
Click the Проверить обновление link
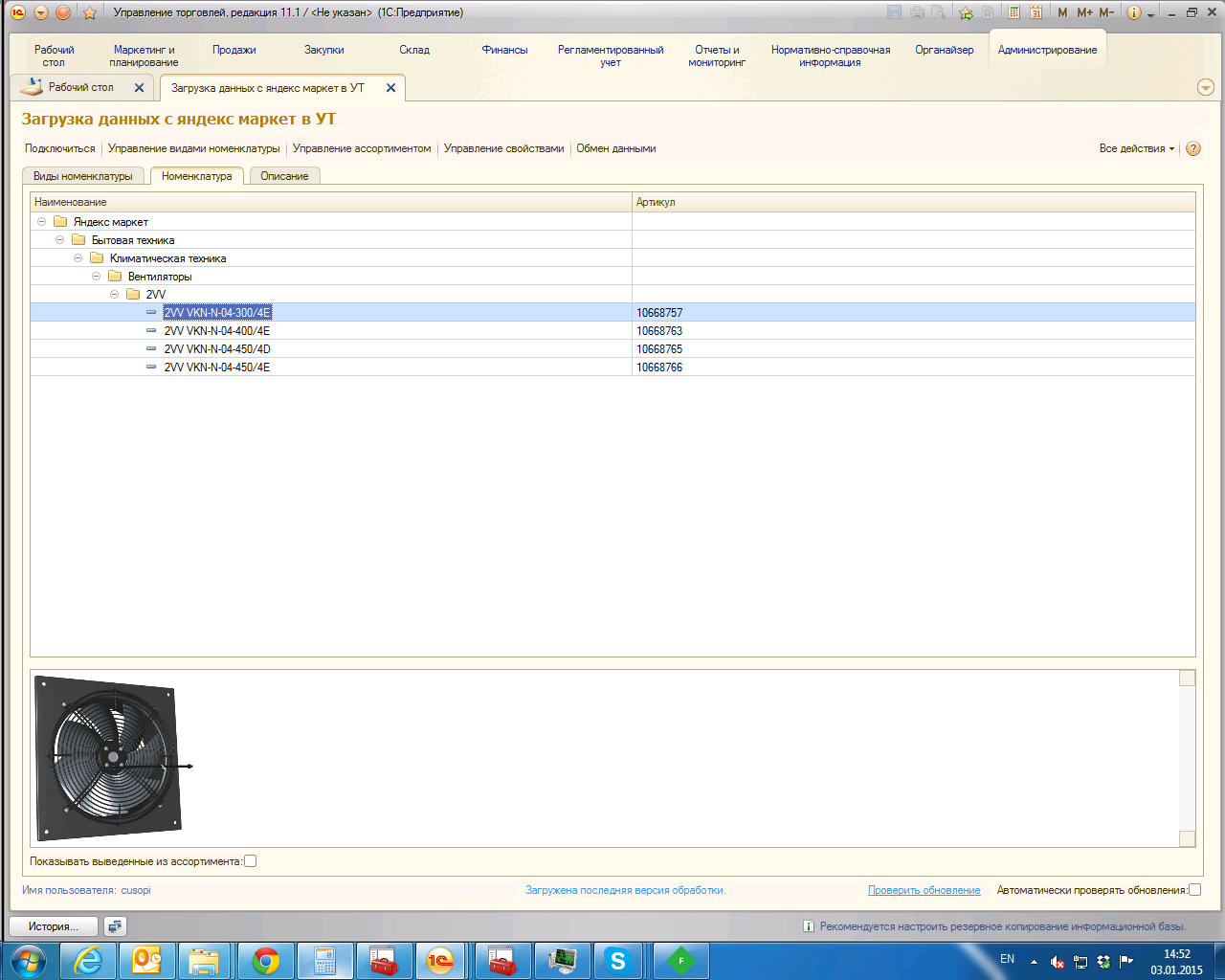pyautogui.click(x=924, y=890)
